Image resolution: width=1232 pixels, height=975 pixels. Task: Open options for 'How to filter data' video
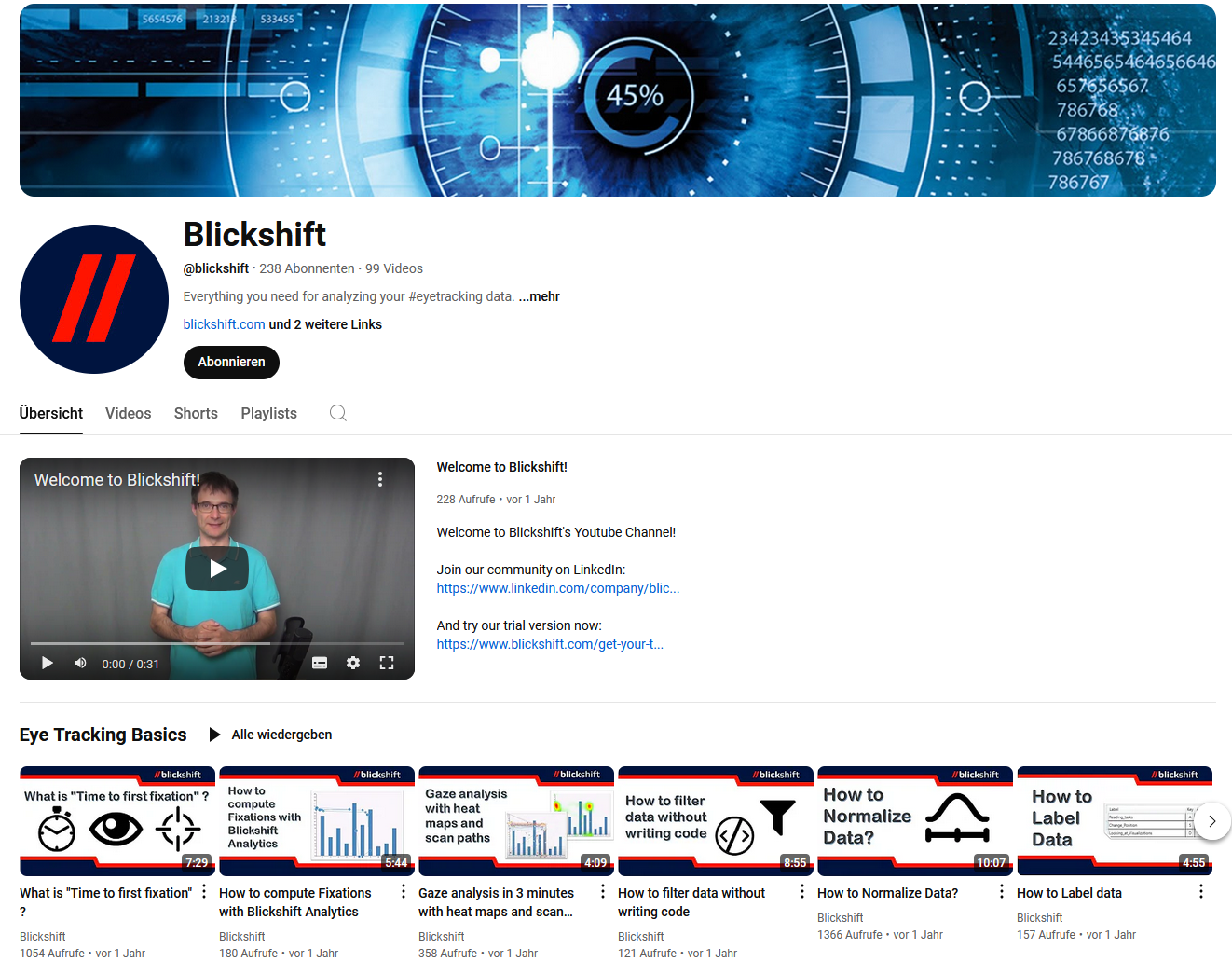click(802, 892)
